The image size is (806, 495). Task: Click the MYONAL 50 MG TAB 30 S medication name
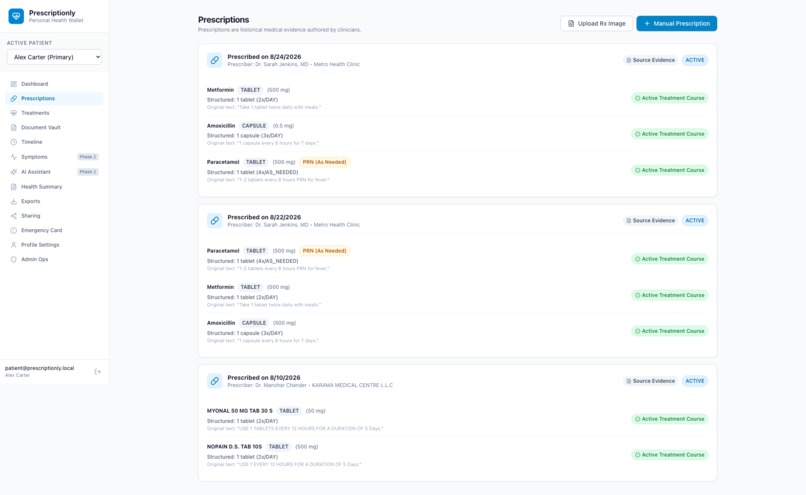coord(240,411)
